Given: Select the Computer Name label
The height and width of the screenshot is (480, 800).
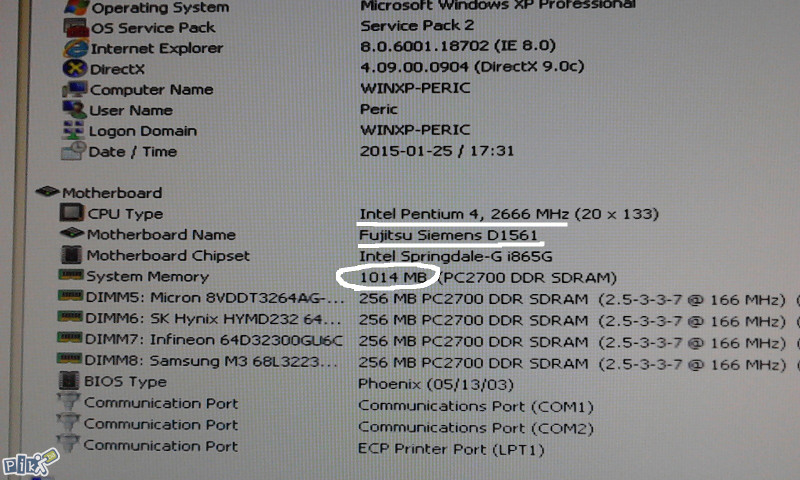Looking at the screenshot, I should (x=152, y=90).
